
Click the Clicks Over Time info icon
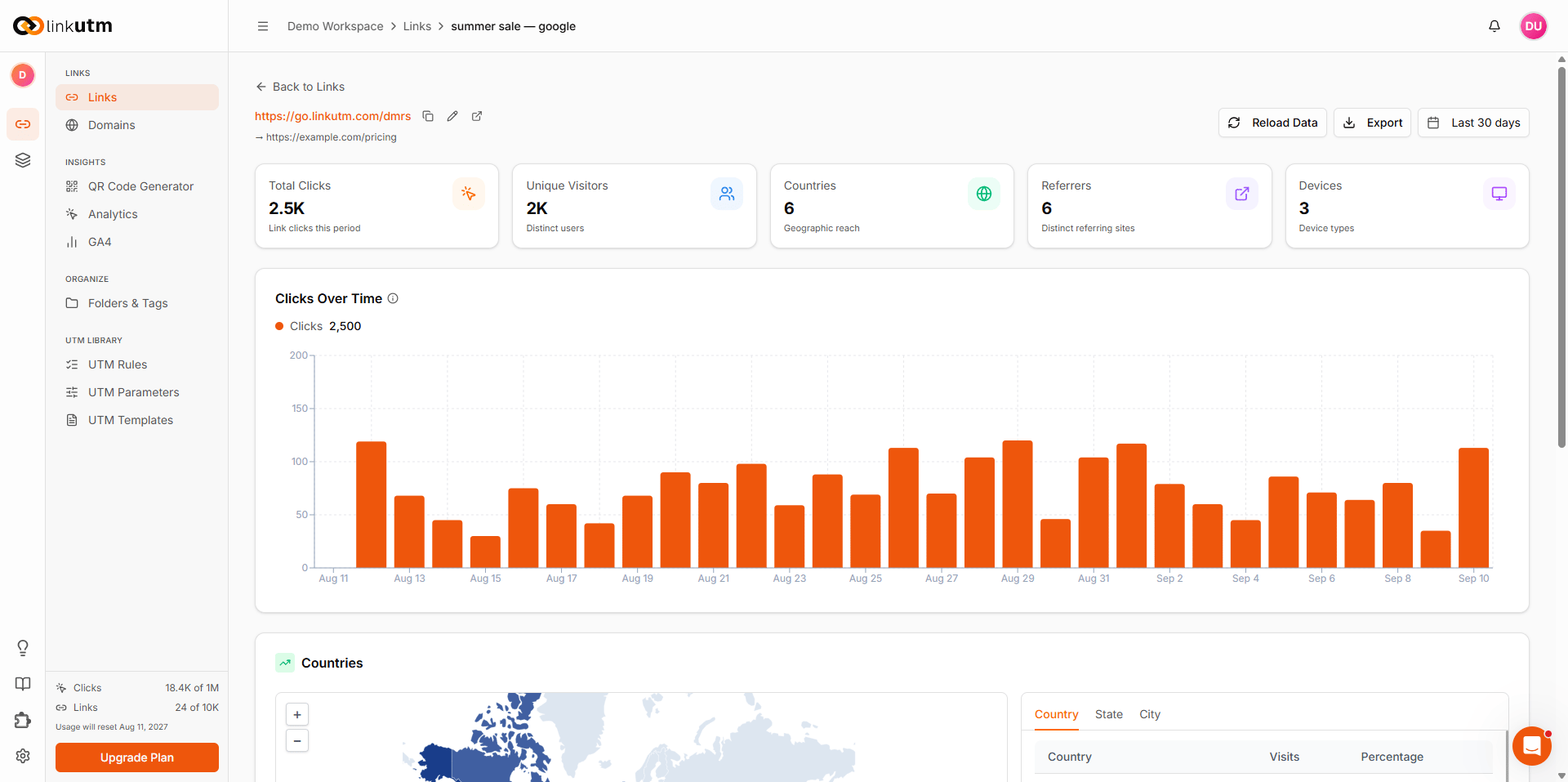pos(393,298)
